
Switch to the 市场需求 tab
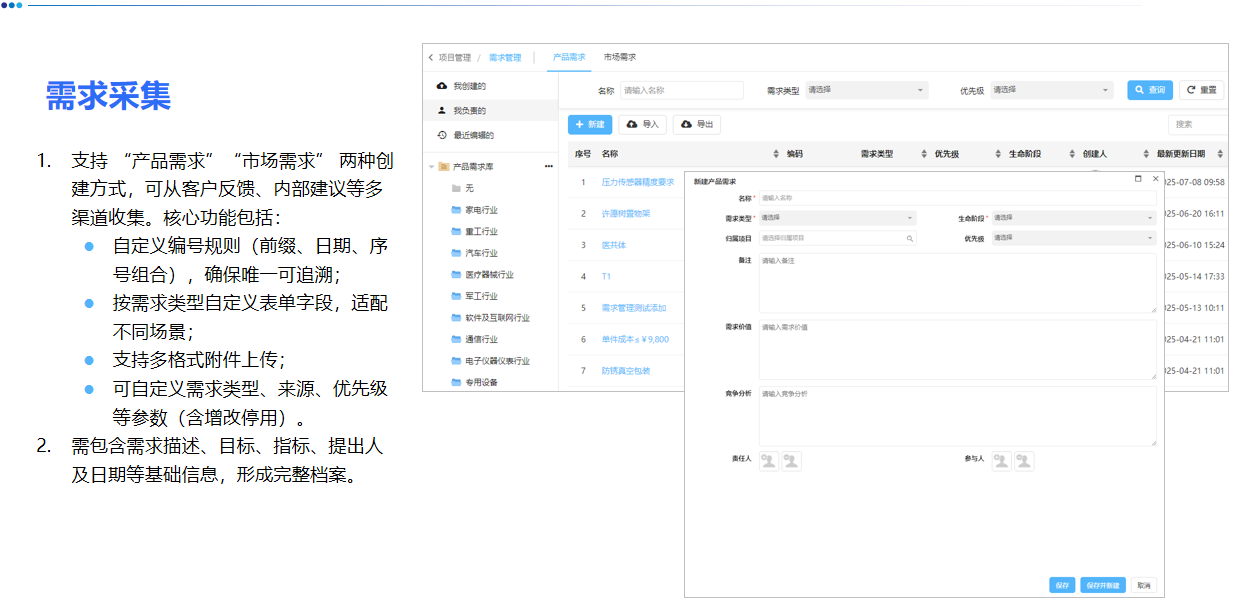(x=621, y=57)
